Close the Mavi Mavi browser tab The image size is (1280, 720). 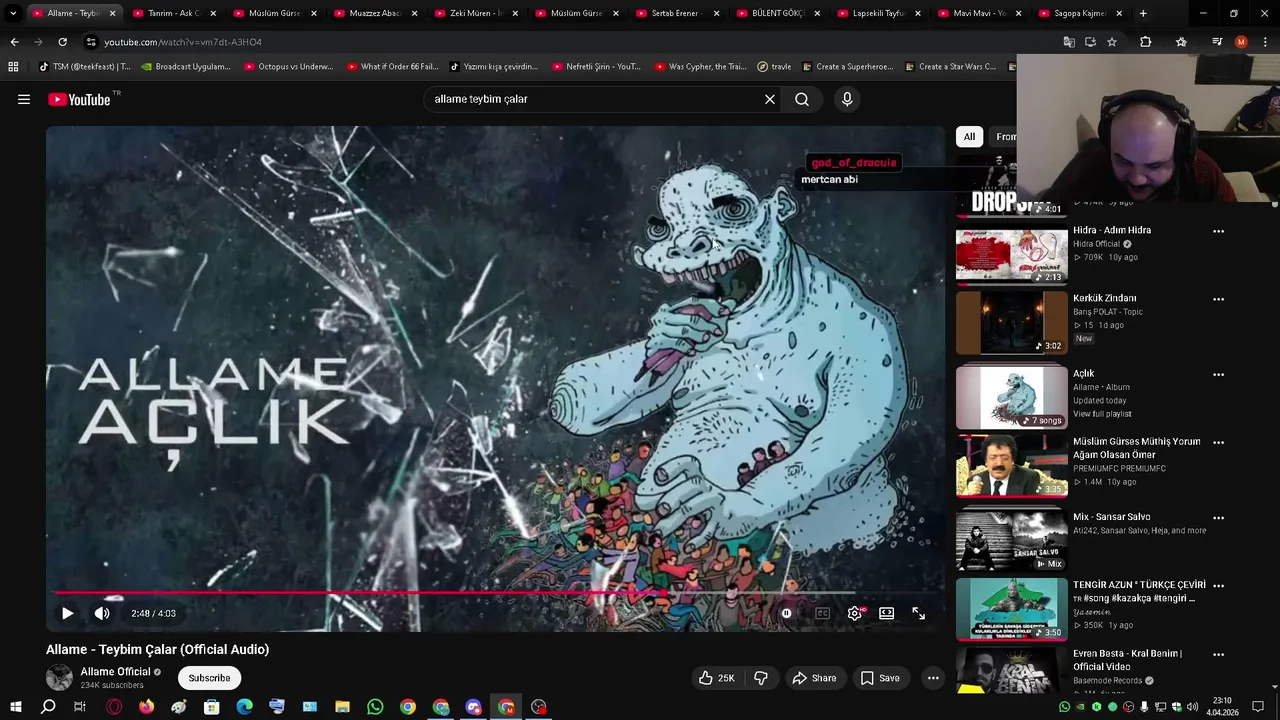1018,13
